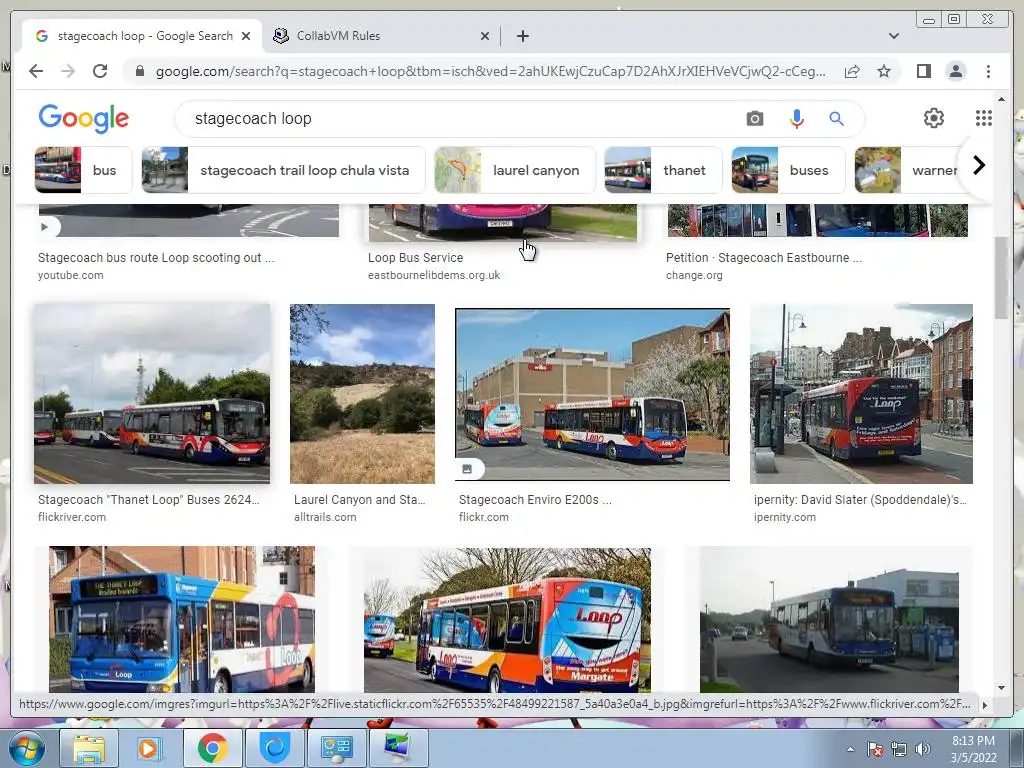The image size is (1024, 768).
Task: Open the volume speaker tray icon
Action: pyautogui.click(x=923, y=749)
